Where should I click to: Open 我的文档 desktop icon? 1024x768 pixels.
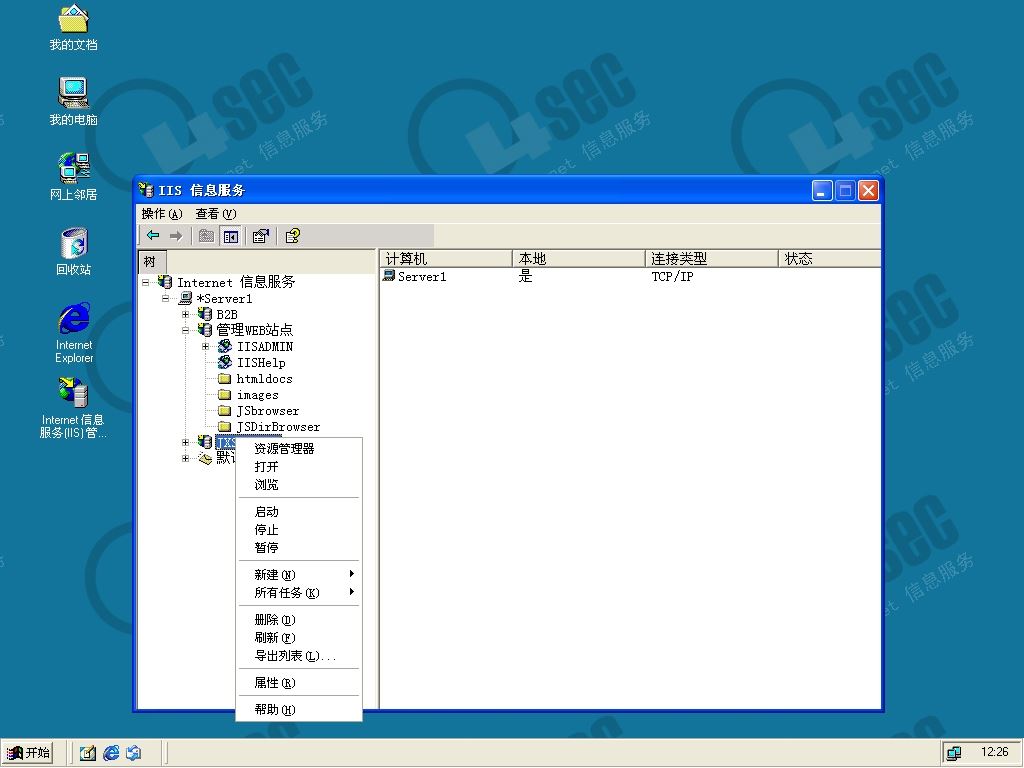(x=73, y=28)
